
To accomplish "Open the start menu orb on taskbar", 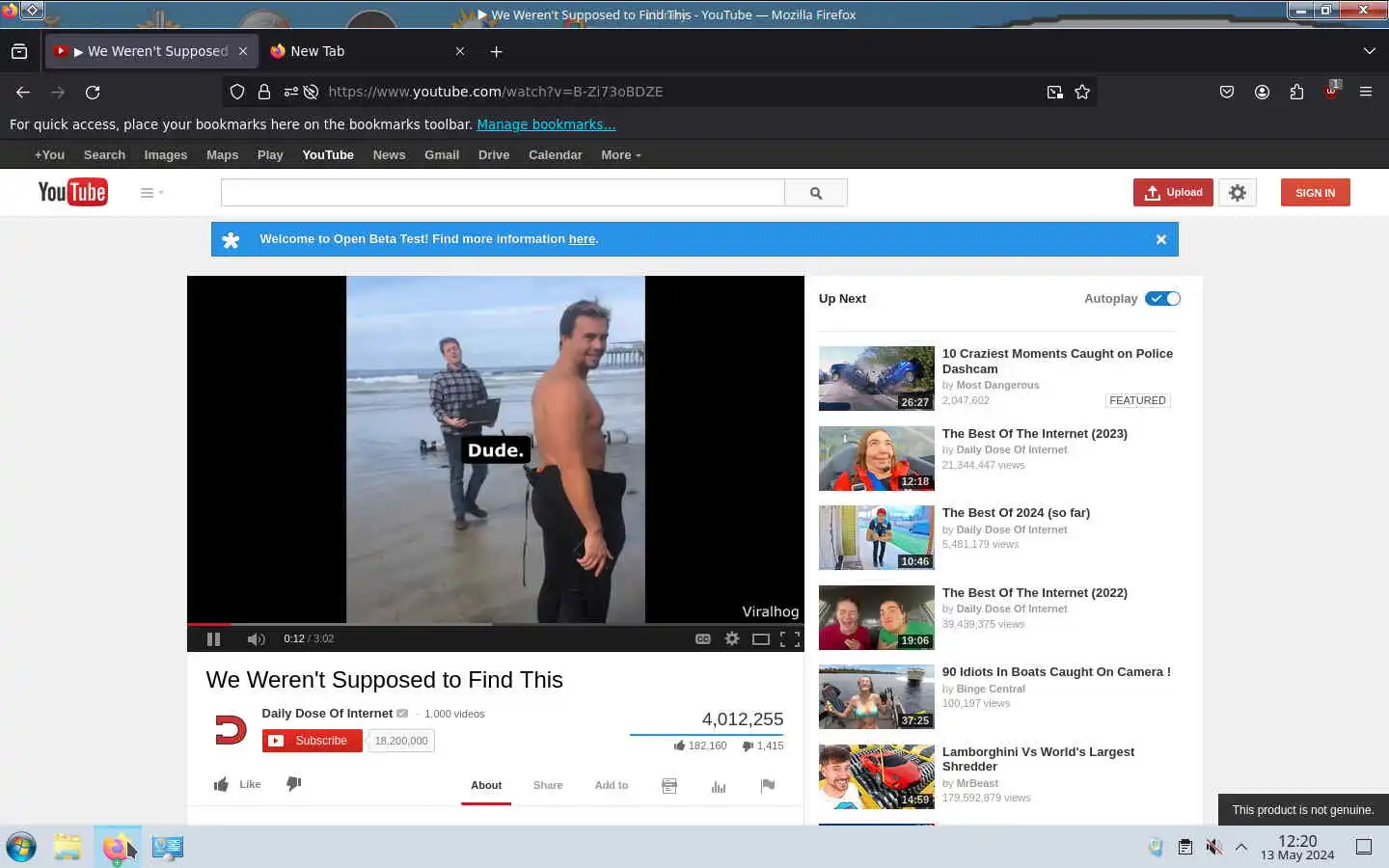I will pos(21,847).
